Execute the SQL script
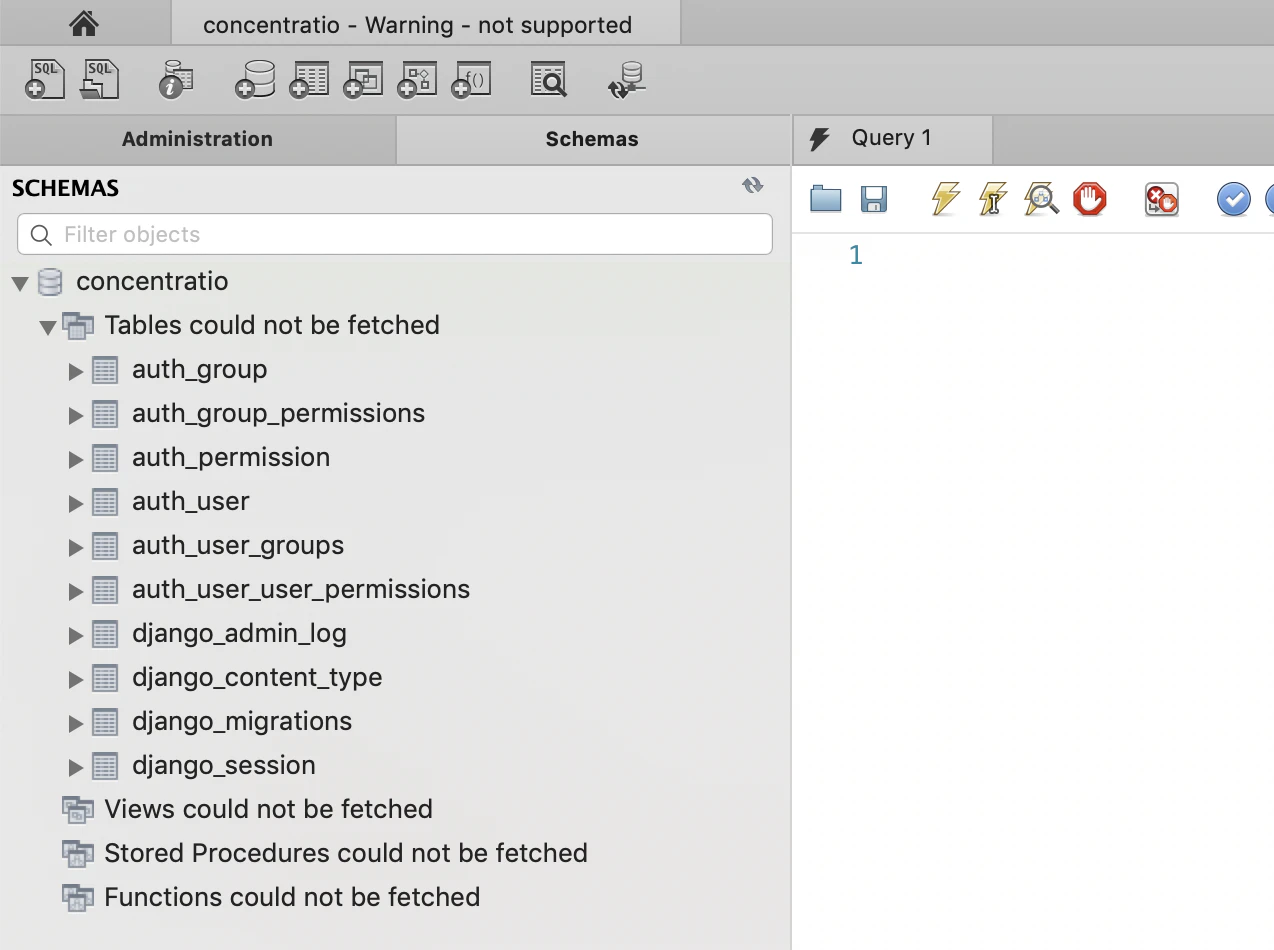The width and height of the screenshot is (1274, 950). point(945,199)
